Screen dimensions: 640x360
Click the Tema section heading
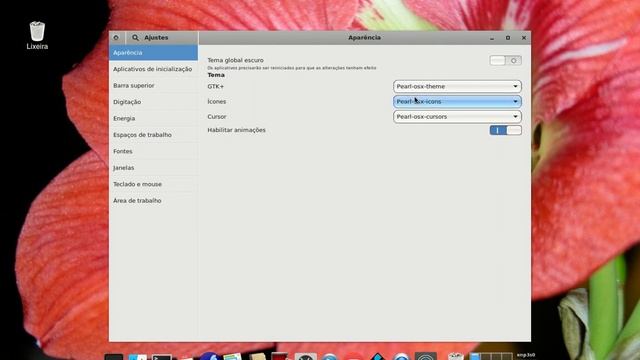click(216, 75)
